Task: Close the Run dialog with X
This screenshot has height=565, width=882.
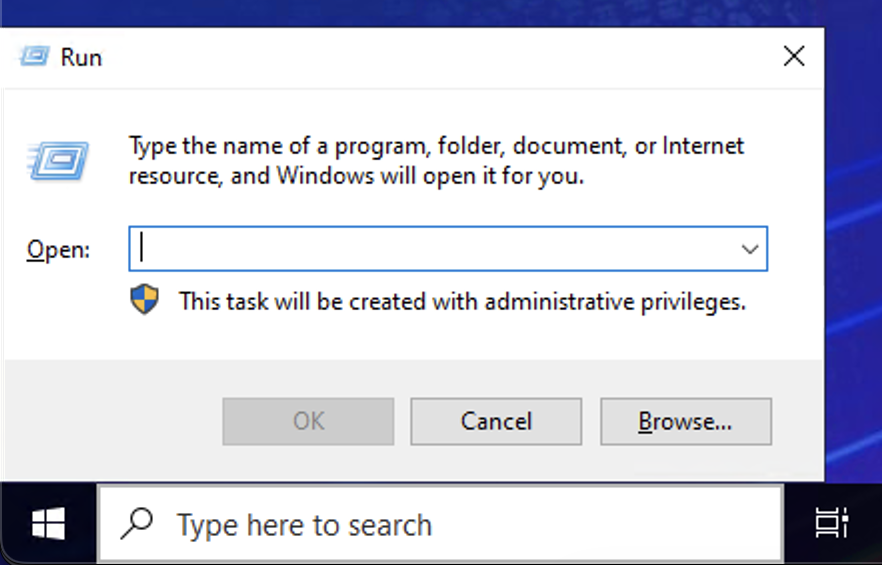Action: (793, 56)
